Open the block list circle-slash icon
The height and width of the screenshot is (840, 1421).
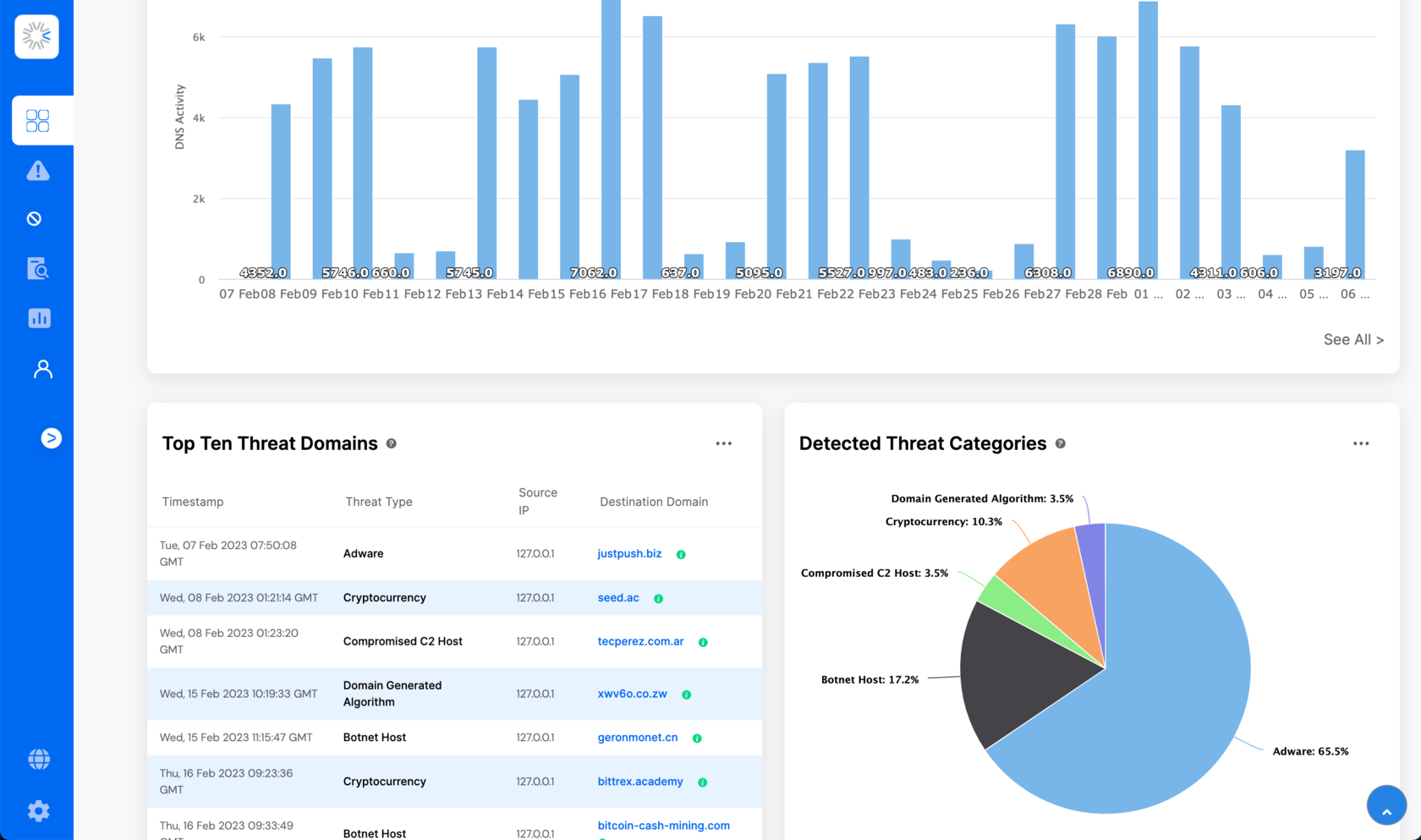[35, 219]
